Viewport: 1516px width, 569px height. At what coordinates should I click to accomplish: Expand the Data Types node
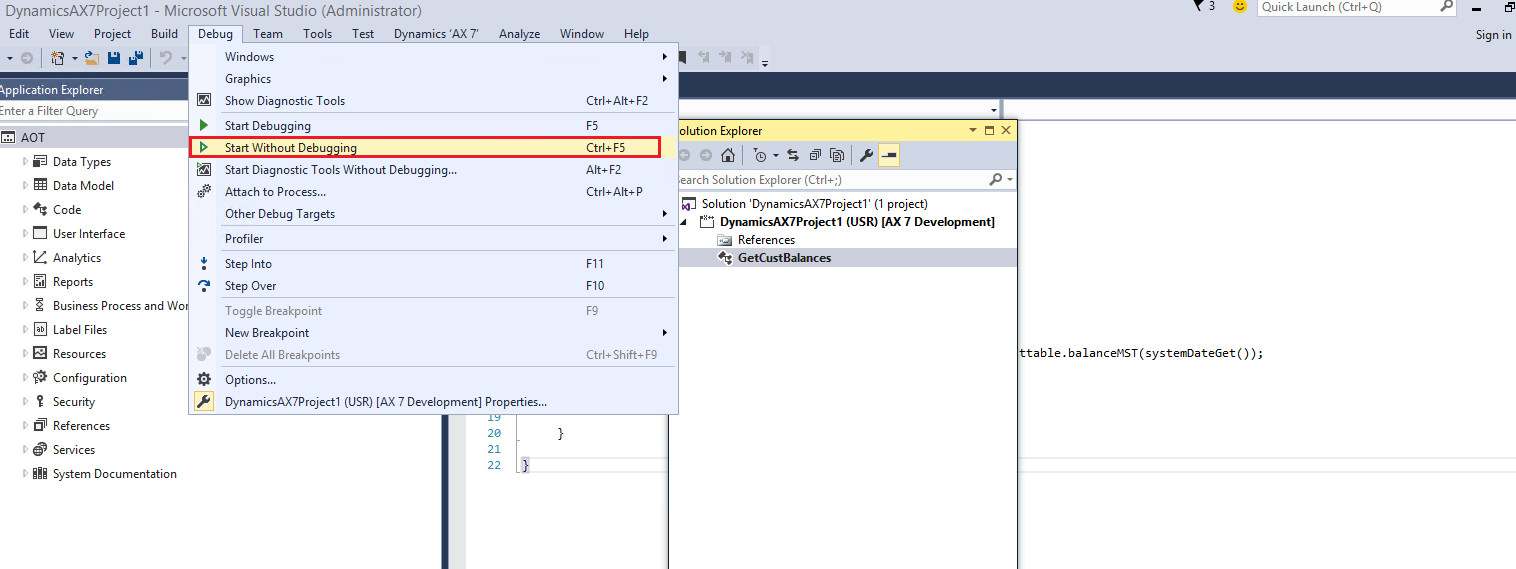point(26,162)
